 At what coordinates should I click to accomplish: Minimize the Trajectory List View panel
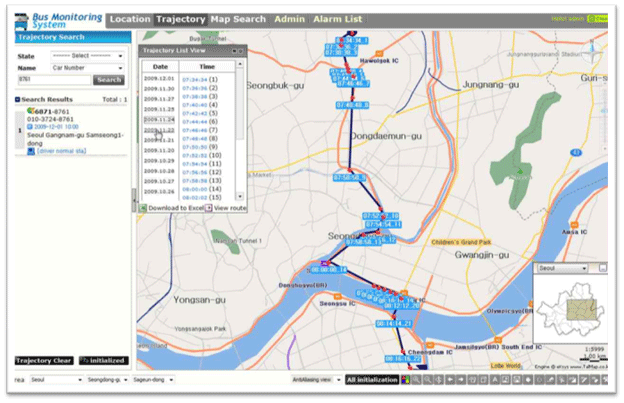pyautogui.click(x=234, y=50)
